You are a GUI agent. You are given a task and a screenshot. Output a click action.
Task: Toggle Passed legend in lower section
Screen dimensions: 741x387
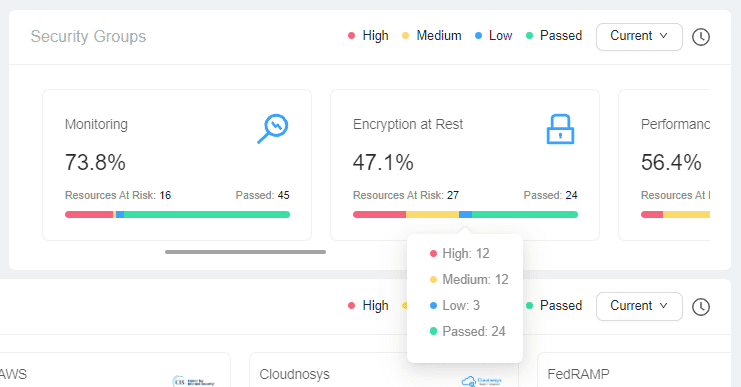coord(554,306)
